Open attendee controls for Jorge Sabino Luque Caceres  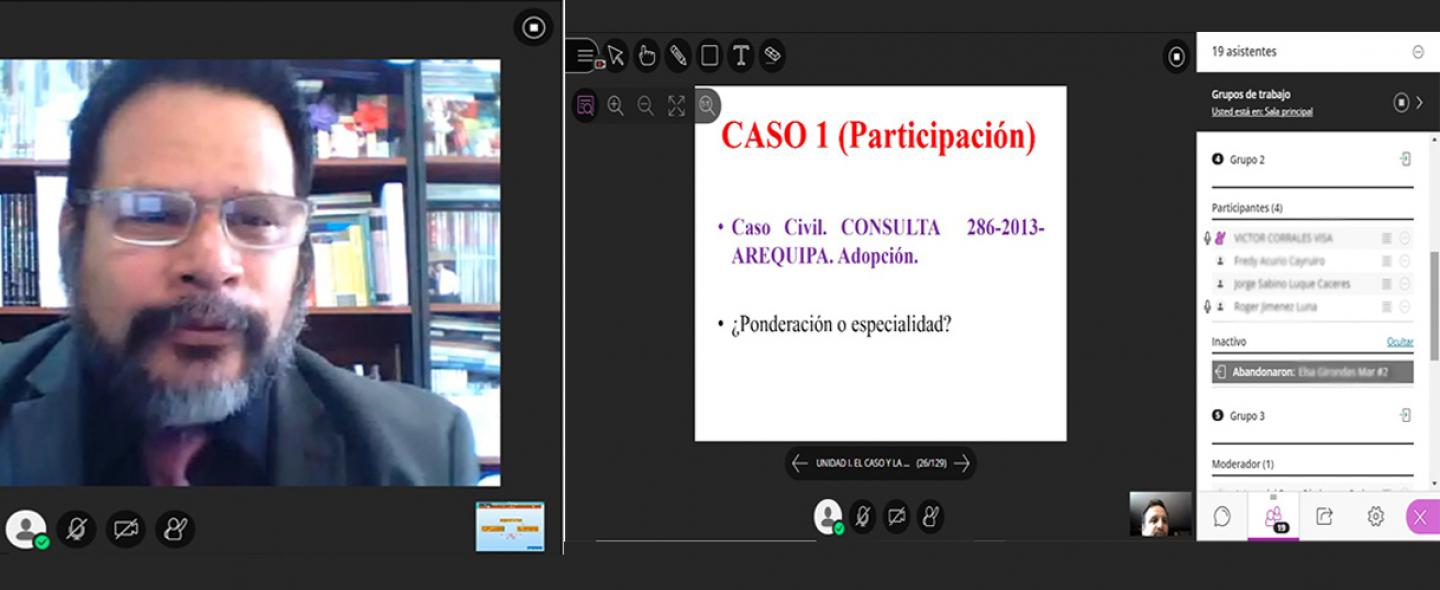[1405, 284]
